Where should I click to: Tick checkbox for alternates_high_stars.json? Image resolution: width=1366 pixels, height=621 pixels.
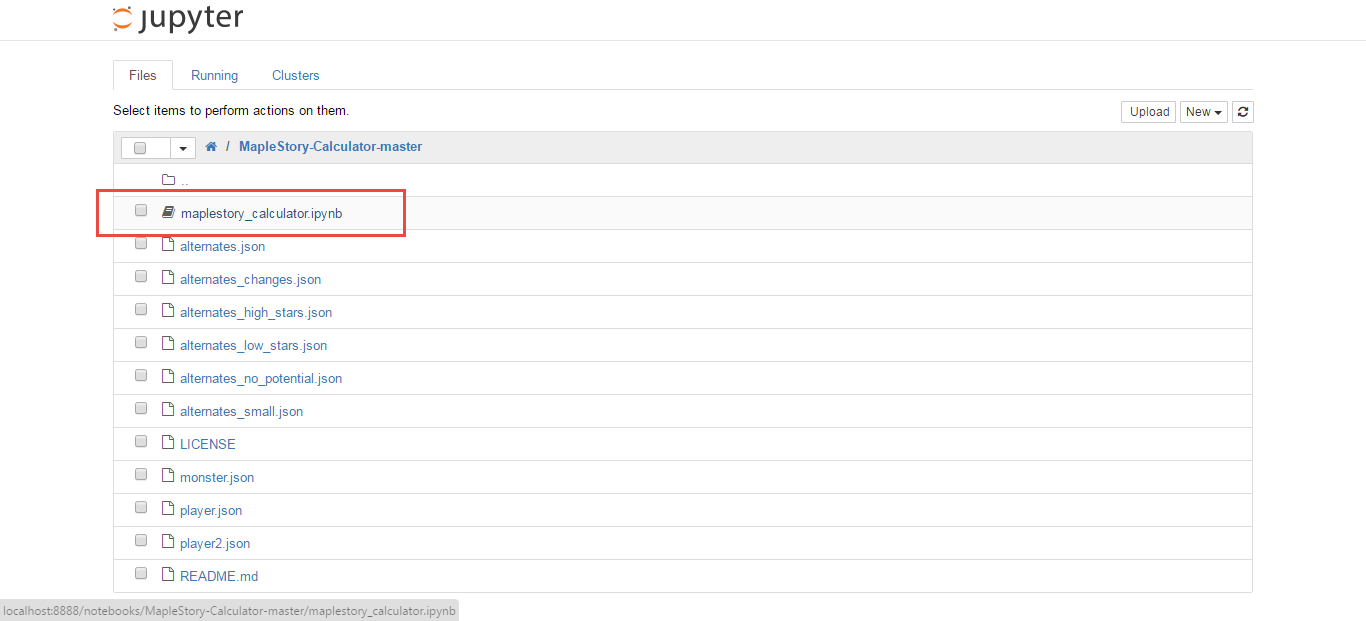tap(141, 309)
